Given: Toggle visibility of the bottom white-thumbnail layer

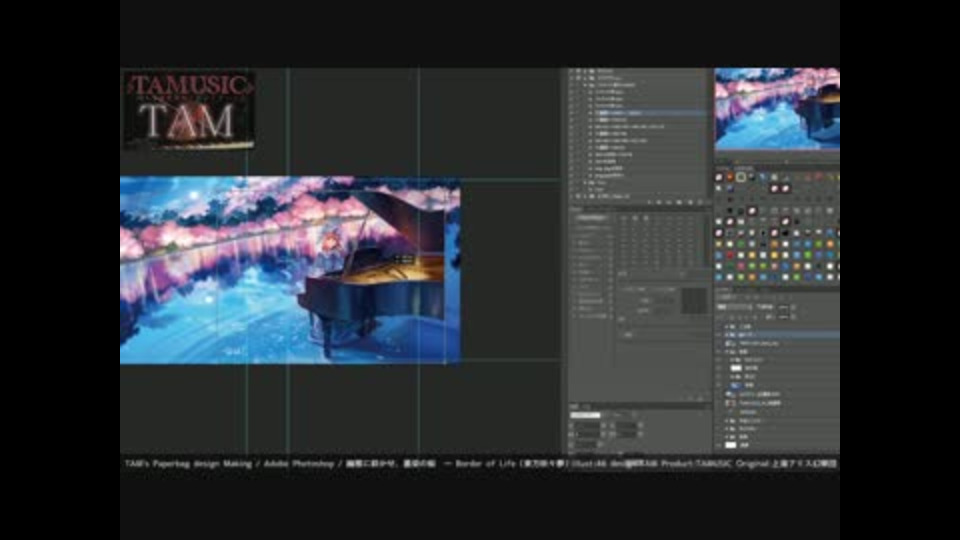Looking at the screenshot, I should point(719,445).
